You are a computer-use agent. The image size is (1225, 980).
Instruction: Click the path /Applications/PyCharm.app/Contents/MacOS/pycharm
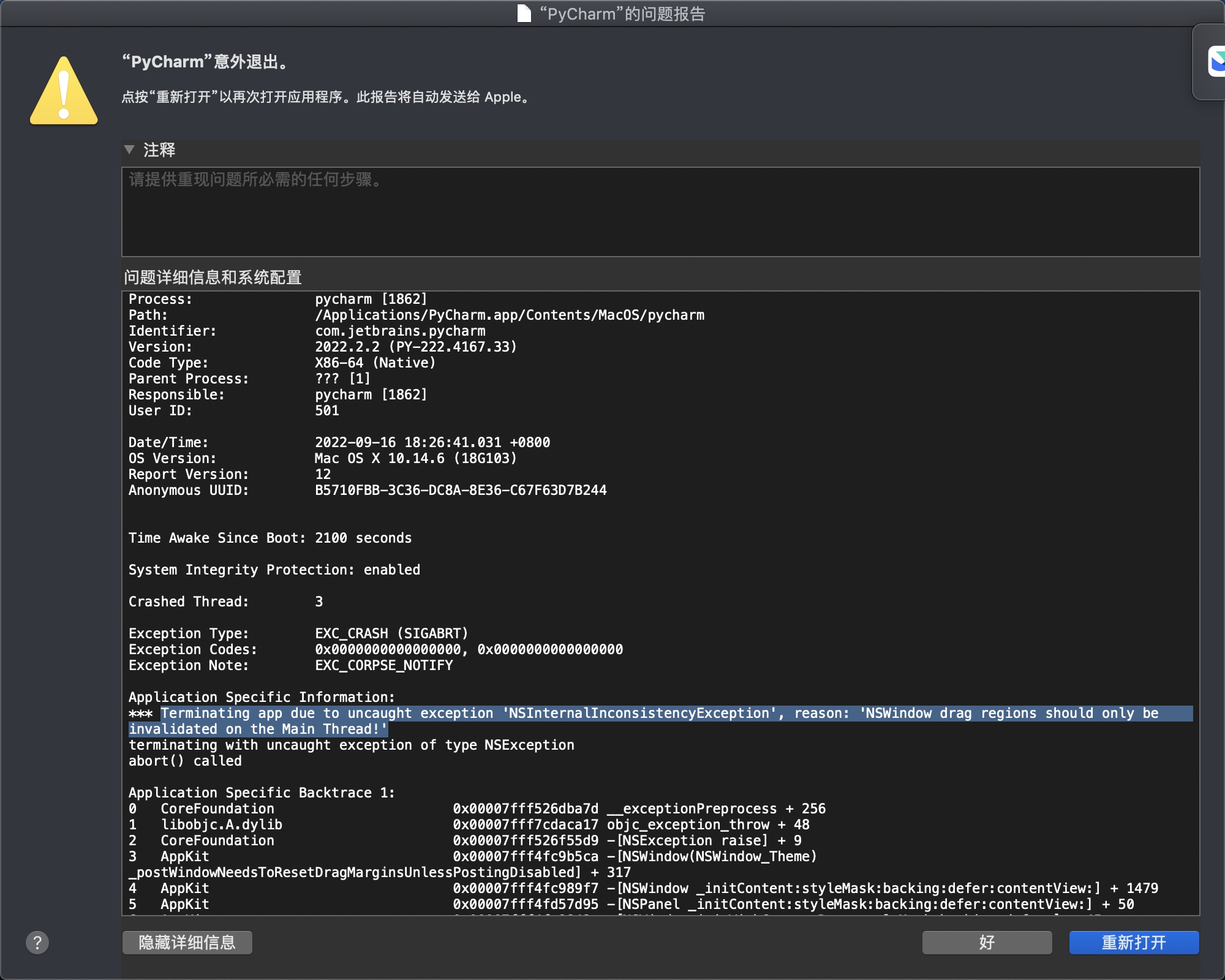pyautogui.click(x=510, y=315)
